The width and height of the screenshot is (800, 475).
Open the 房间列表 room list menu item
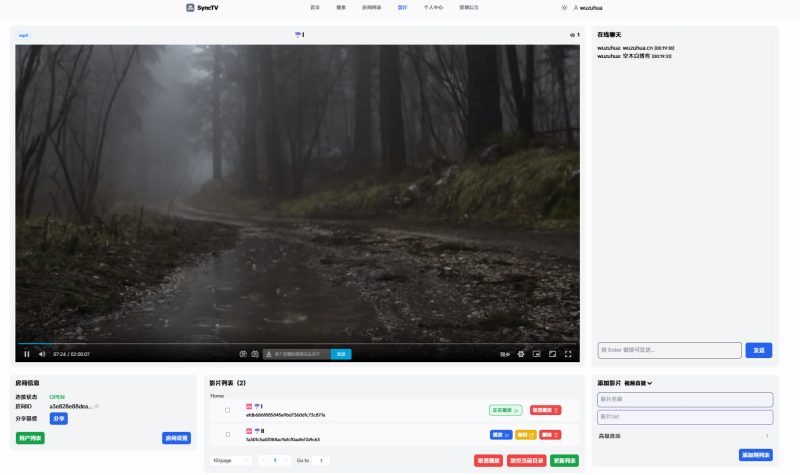(371, 8)
